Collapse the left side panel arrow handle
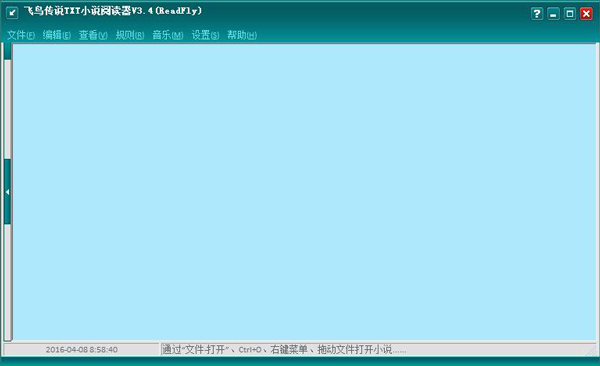This screenshot has height=366, width=600. pos(7,192)
